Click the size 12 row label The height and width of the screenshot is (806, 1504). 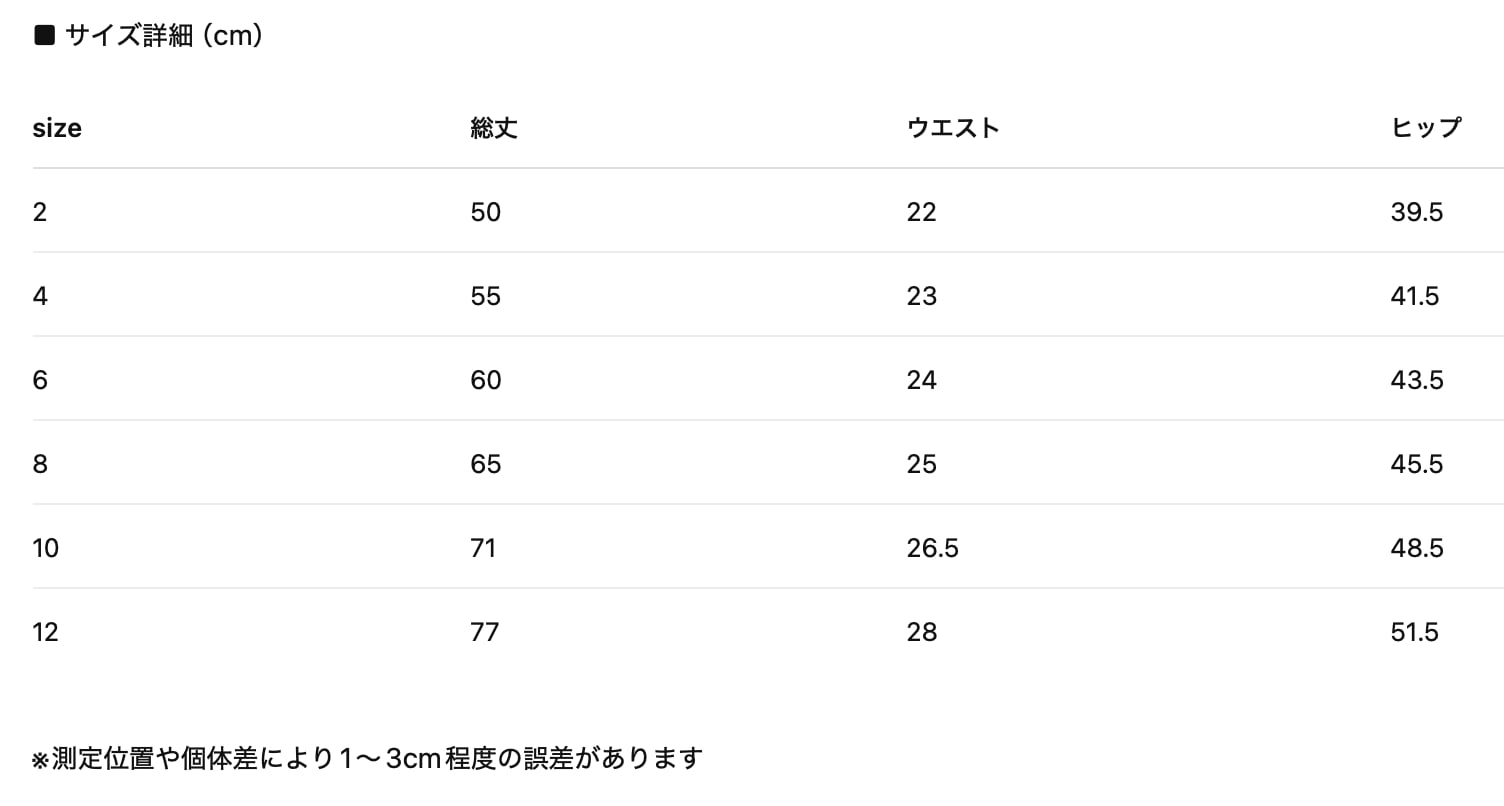[x=46, y=632]
